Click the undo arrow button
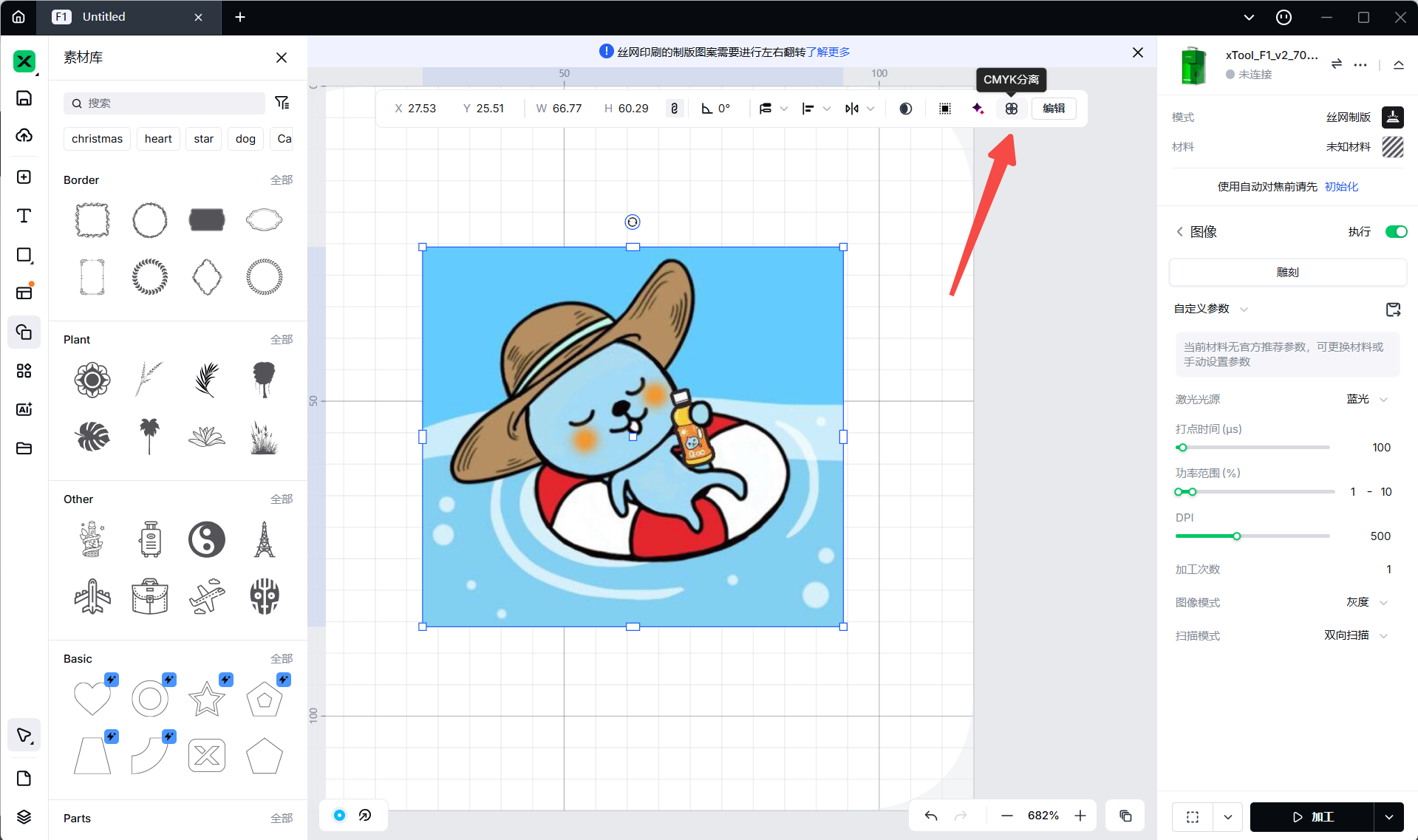1418x840 pixels. coord(931,816)
